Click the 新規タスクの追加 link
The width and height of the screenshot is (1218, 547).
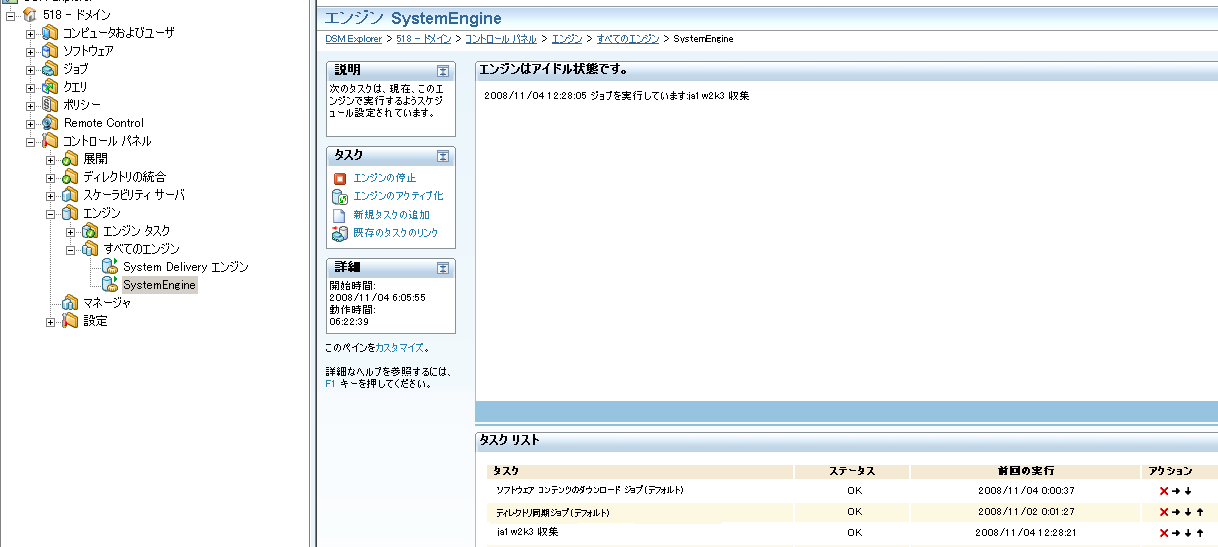(x=391, y=215)
